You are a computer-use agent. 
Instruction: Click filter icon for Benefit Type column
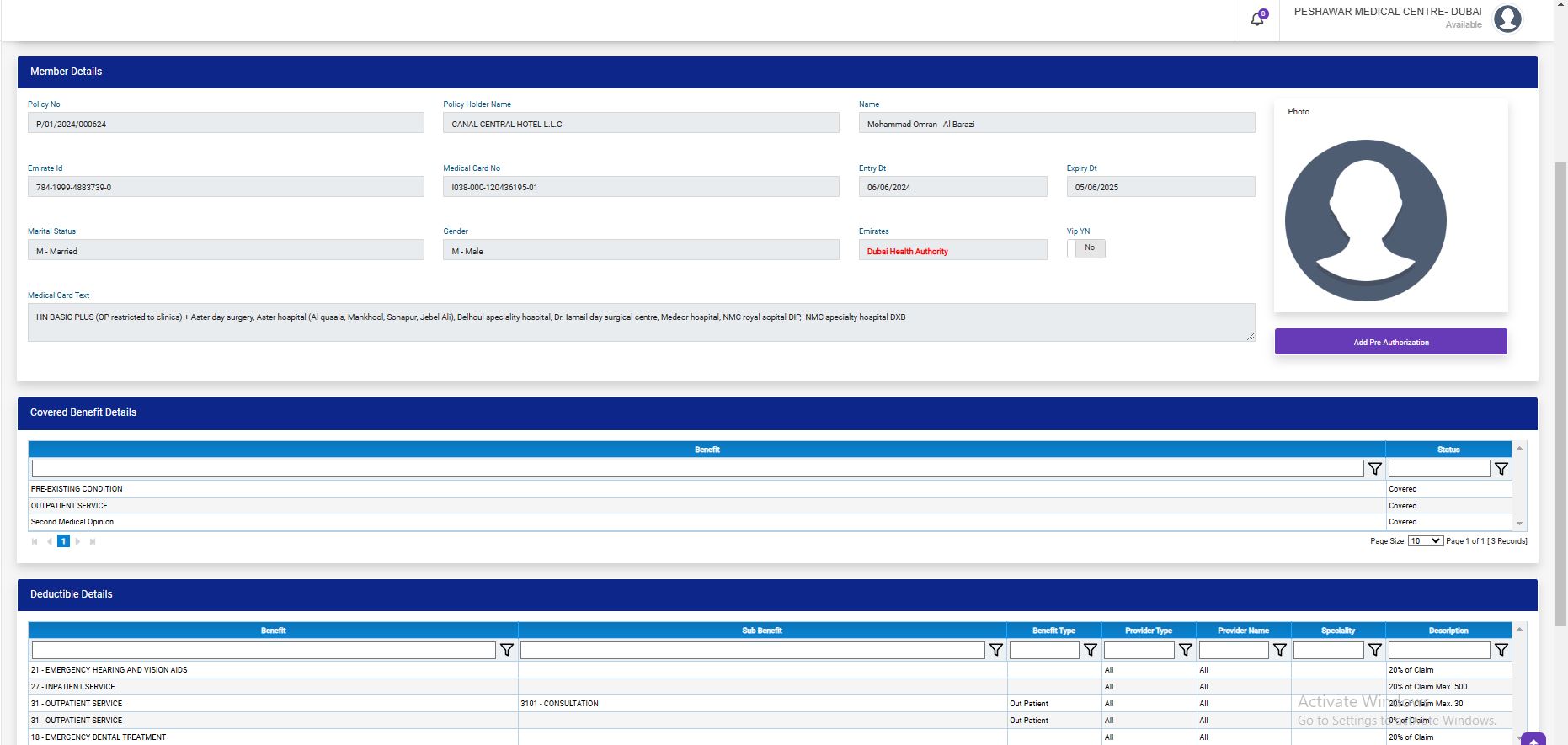pyautogui.click(x=1091, y=650)
